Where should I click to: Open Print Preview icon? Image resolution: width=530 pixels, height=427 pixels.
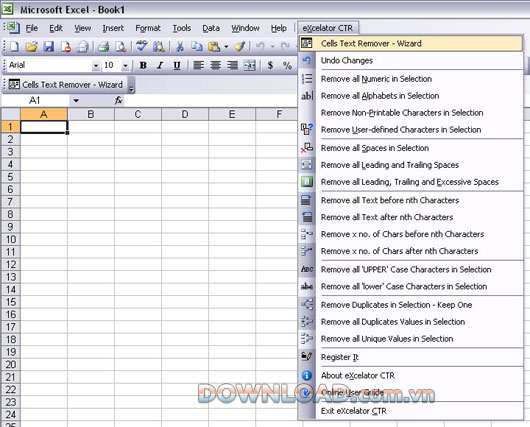[x=120, y=46]
